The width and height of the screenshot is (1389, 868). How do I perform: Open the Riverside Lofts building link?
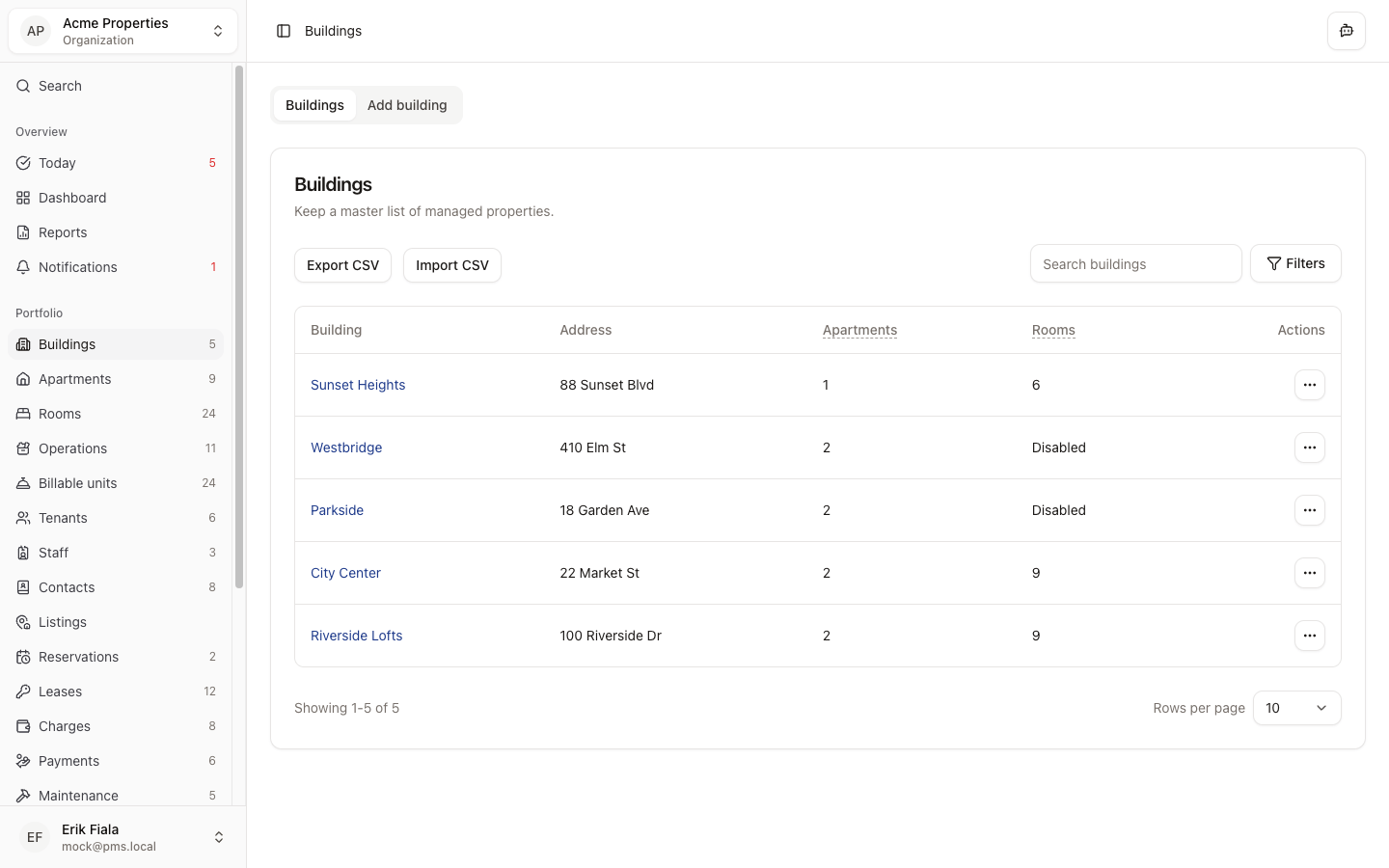point(356,636)
